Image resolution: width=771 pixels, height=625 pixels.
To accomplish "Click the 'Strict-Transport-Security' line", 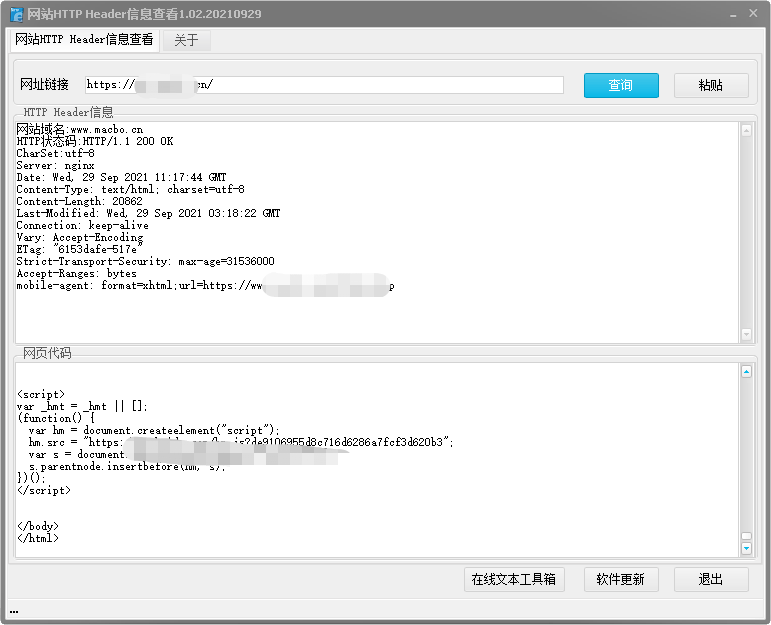I will coord(146,262).
